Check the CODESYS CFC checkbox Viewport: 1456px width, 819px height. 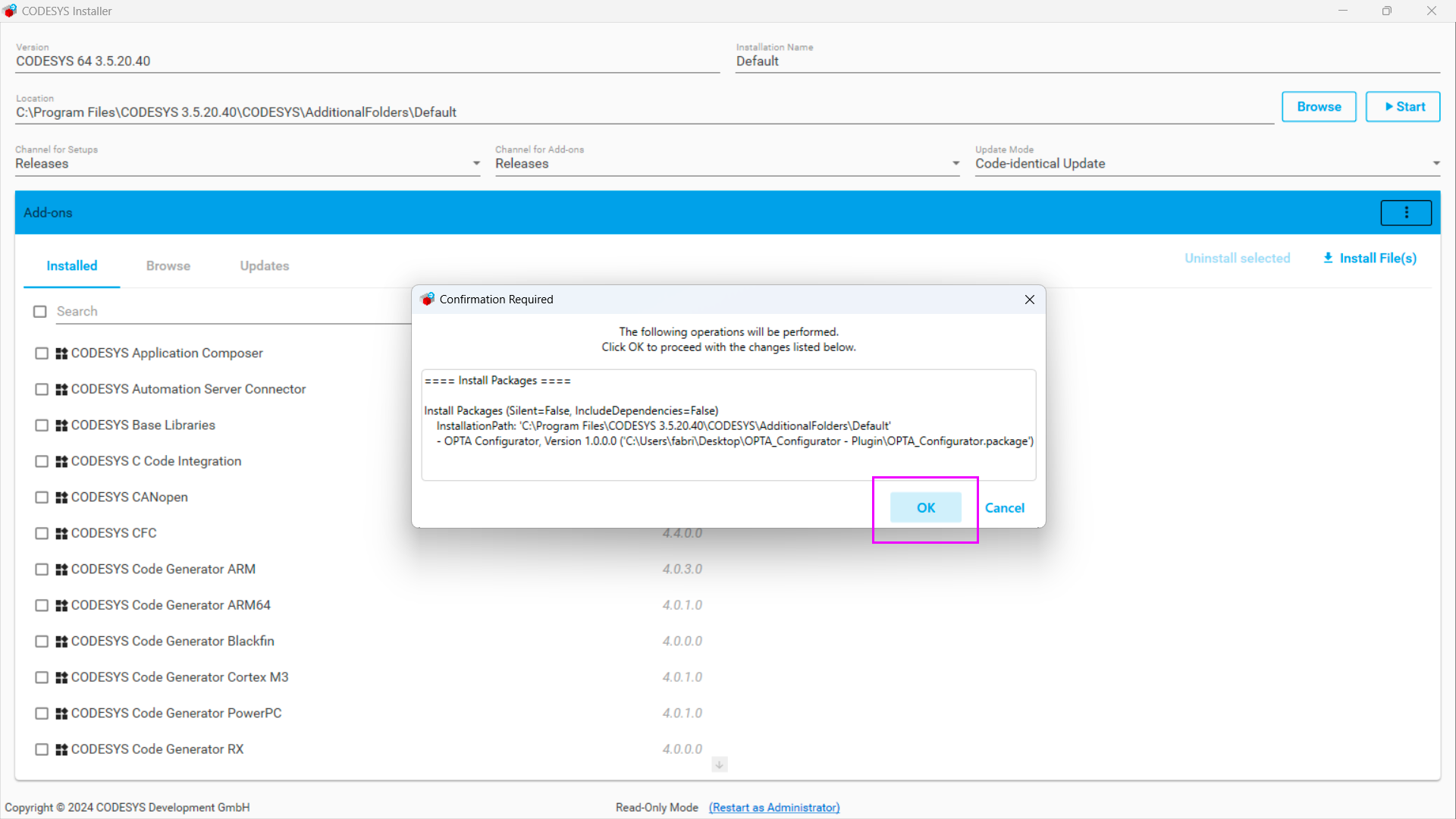pos(42,533)
